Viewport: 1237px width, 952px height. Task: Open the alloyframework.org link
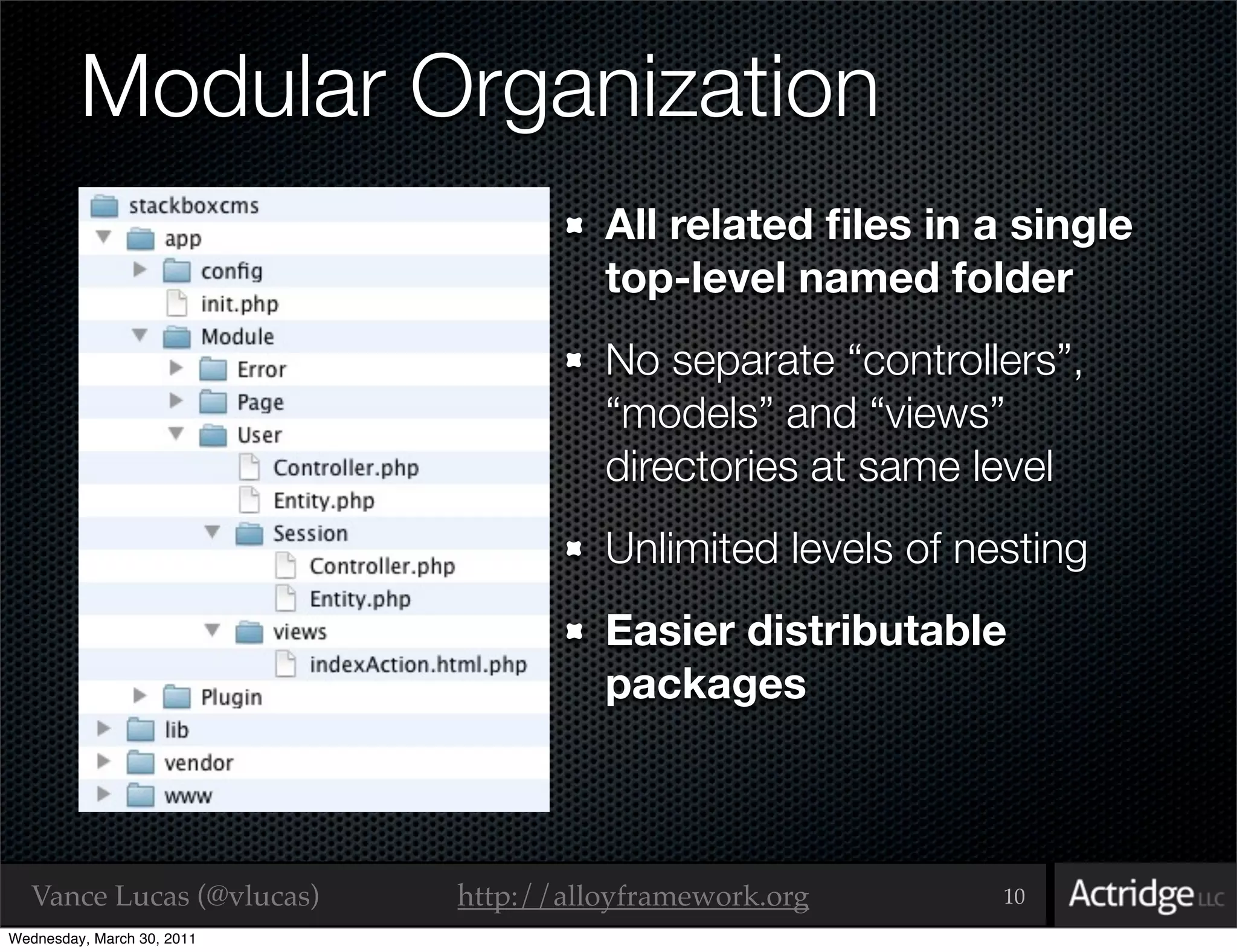[x=632, y=896]
